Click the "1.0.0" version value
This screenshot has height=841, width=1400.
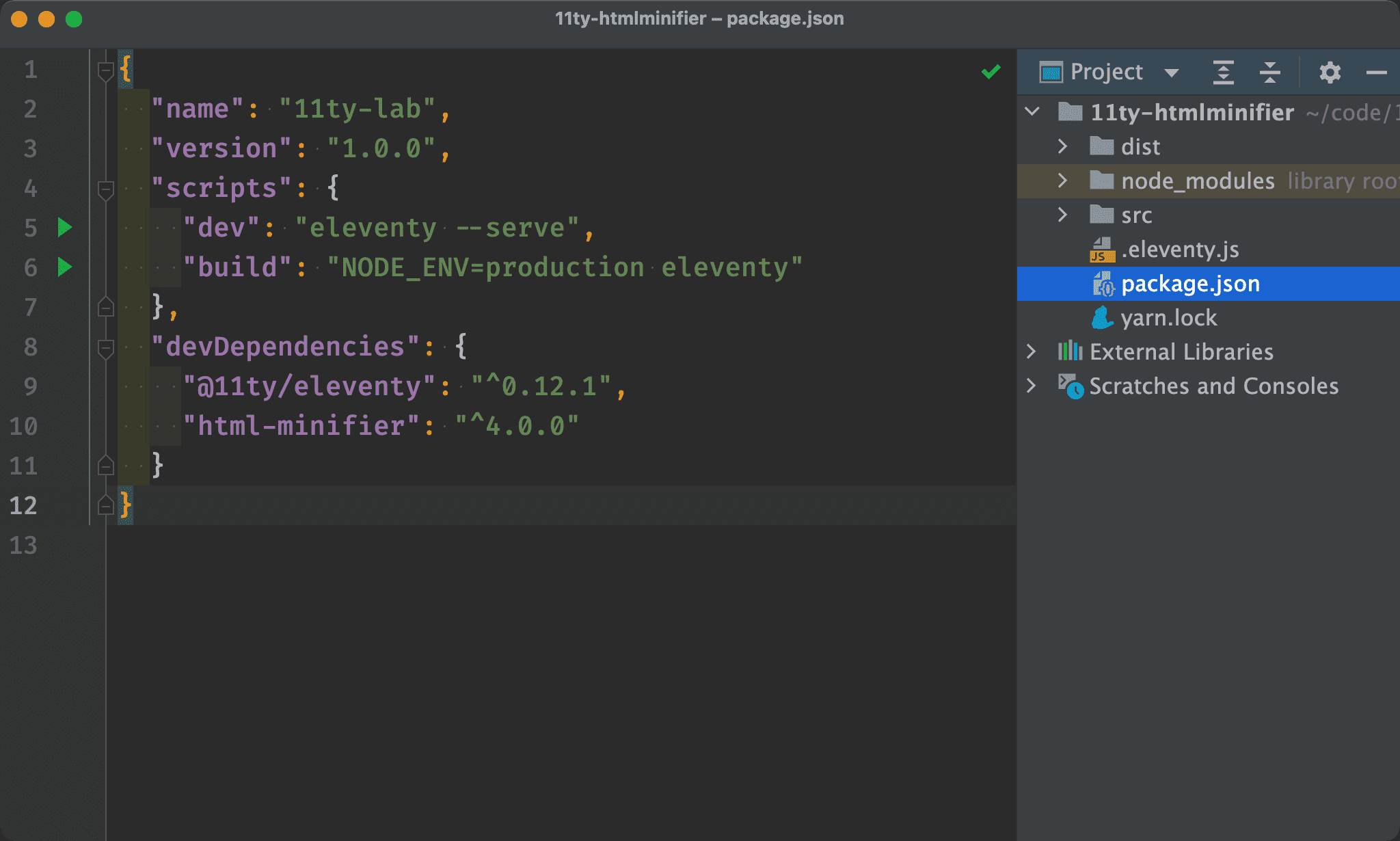click(381, 148)
